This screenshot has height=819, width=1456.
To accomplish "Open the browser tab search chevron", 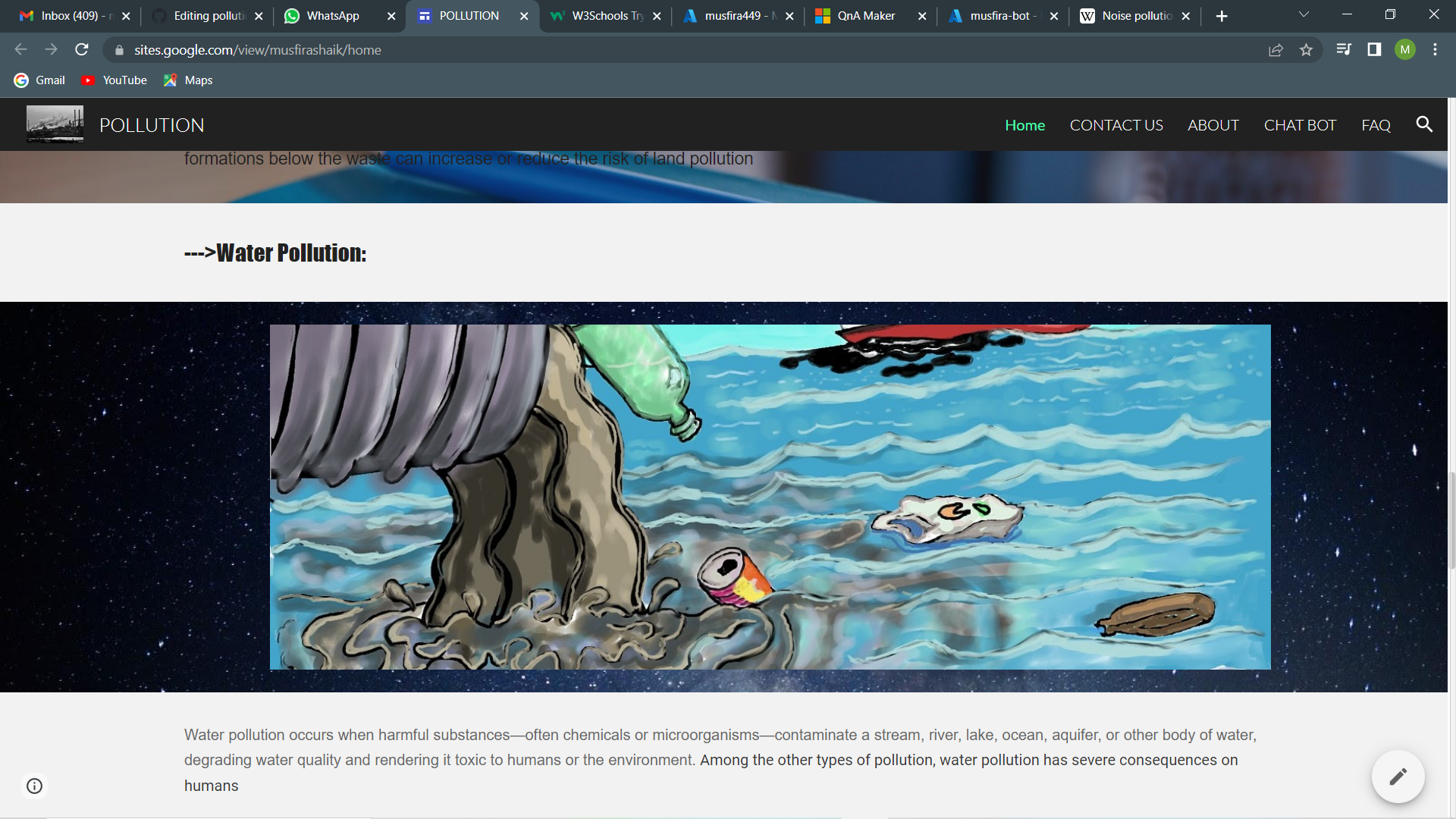I will [x=1303, y=14].
